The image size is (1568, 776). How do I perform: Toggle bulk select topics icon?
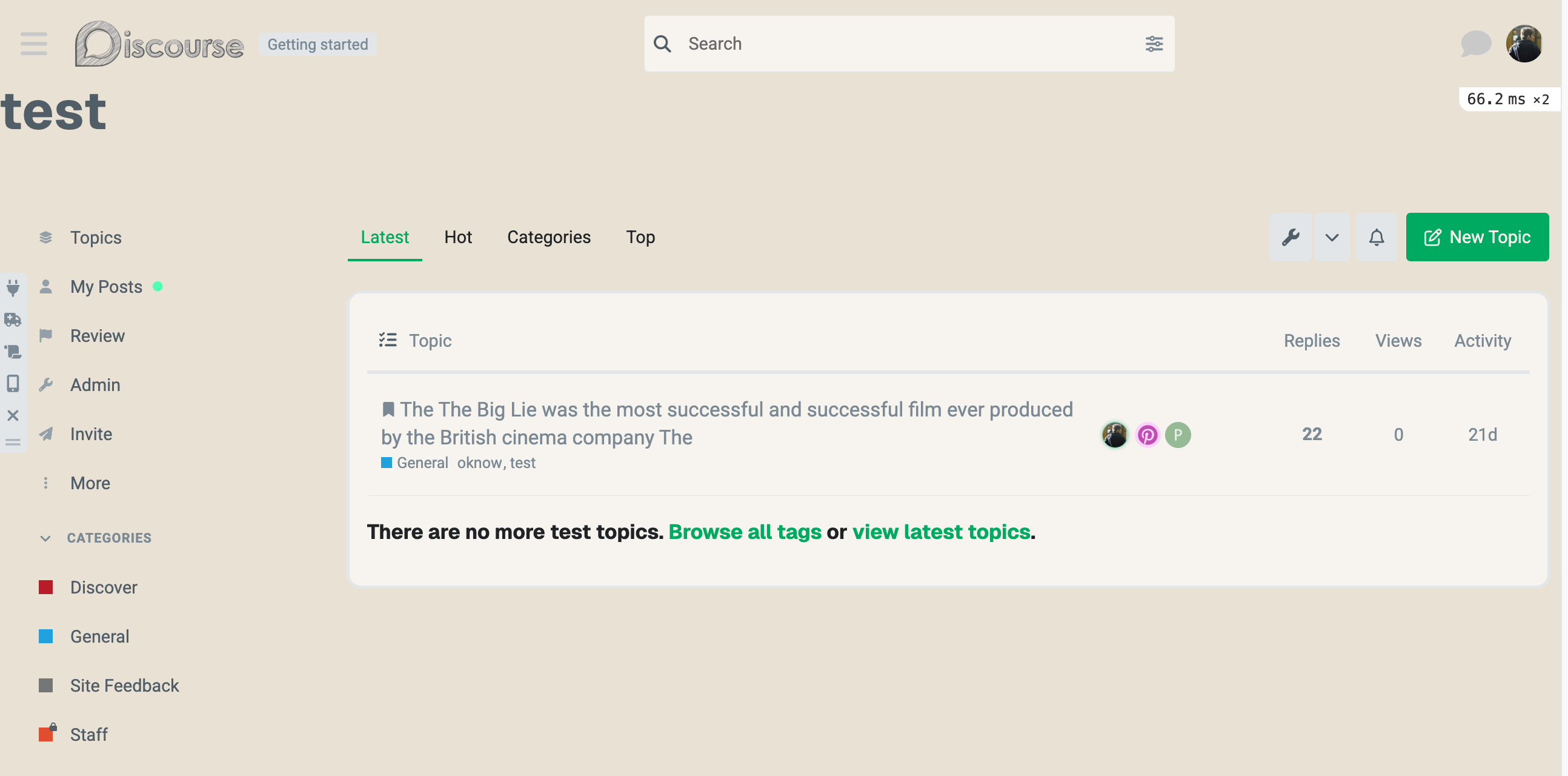388,340
